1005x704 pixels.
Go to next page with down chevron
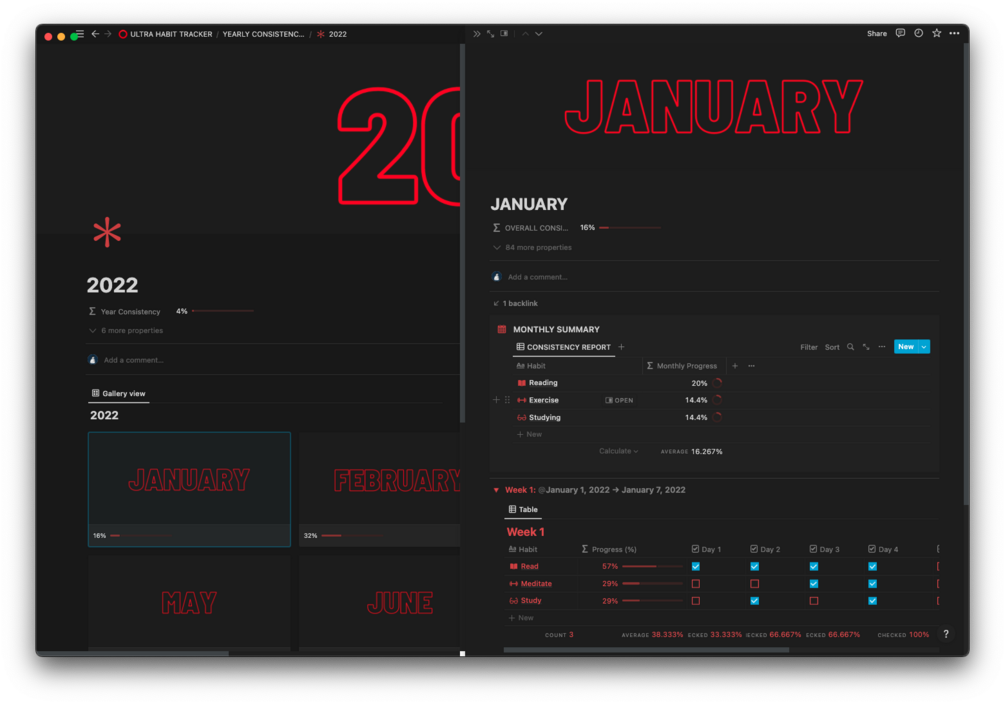539,34
